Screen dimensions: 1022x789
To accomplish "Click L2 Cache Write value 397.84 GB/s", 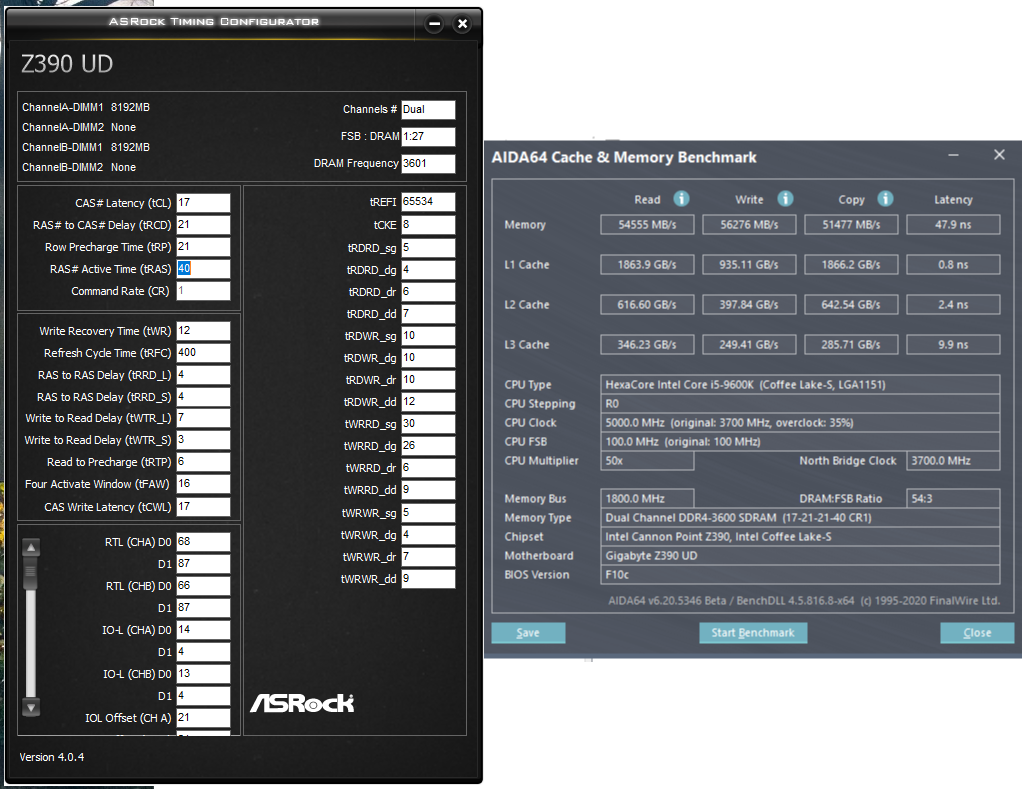I will [749, 304].
